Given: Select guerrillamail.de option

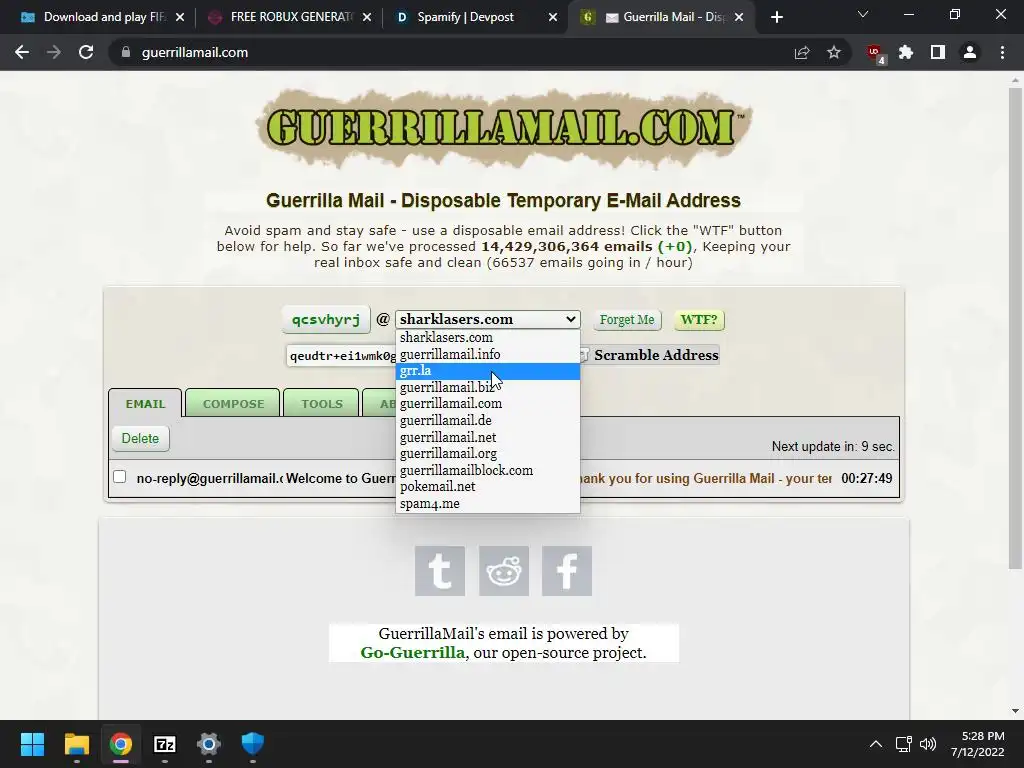Looking at the screenshot, I should (x=487, y=421).
